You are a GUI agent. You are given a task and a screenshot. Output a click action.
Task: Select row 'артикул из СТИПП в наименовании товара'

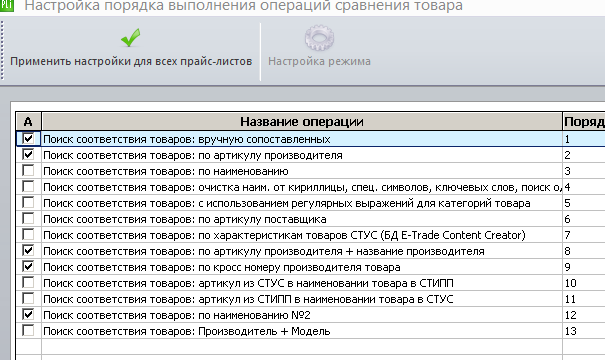(x=302, y=299)
